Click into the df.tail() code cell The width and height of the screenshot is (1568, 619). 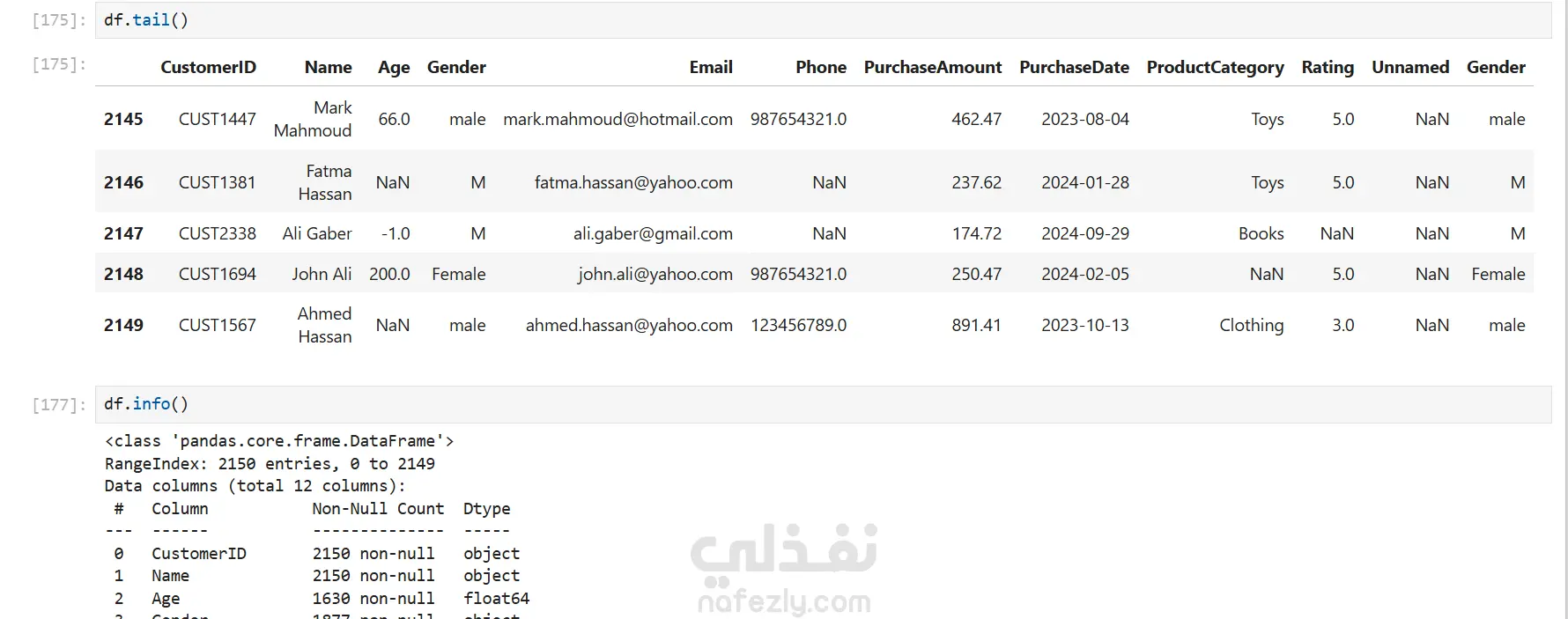tap(793, 20)
